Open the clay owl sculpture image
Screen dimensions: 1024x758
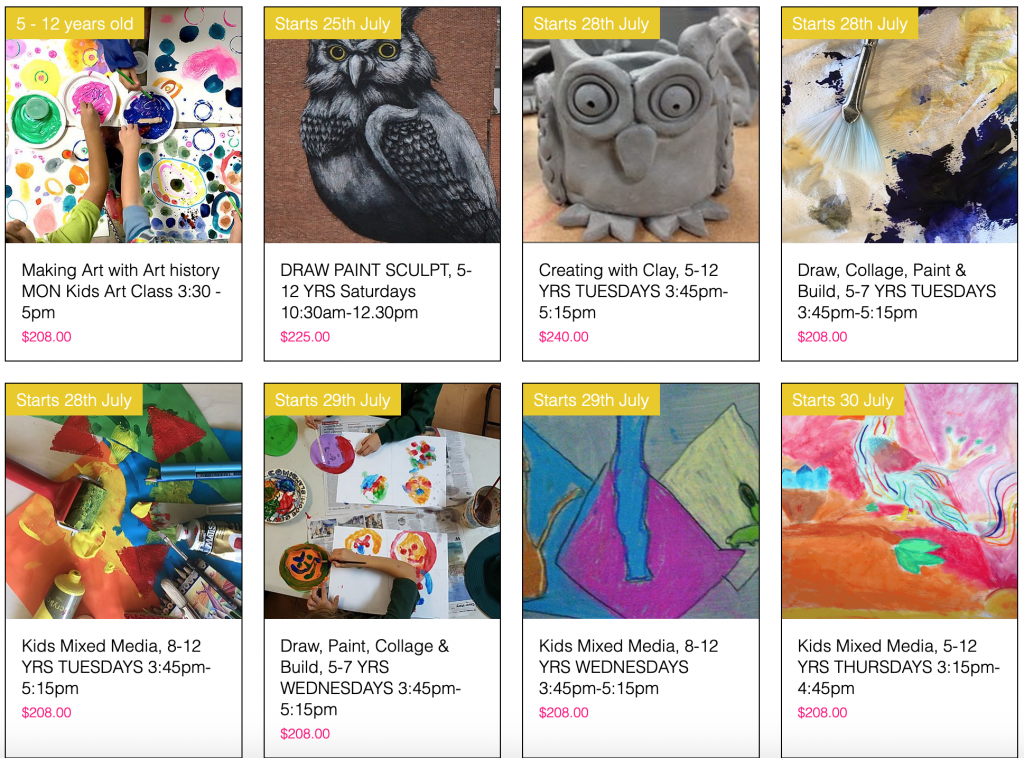click(x=641, y=125)
